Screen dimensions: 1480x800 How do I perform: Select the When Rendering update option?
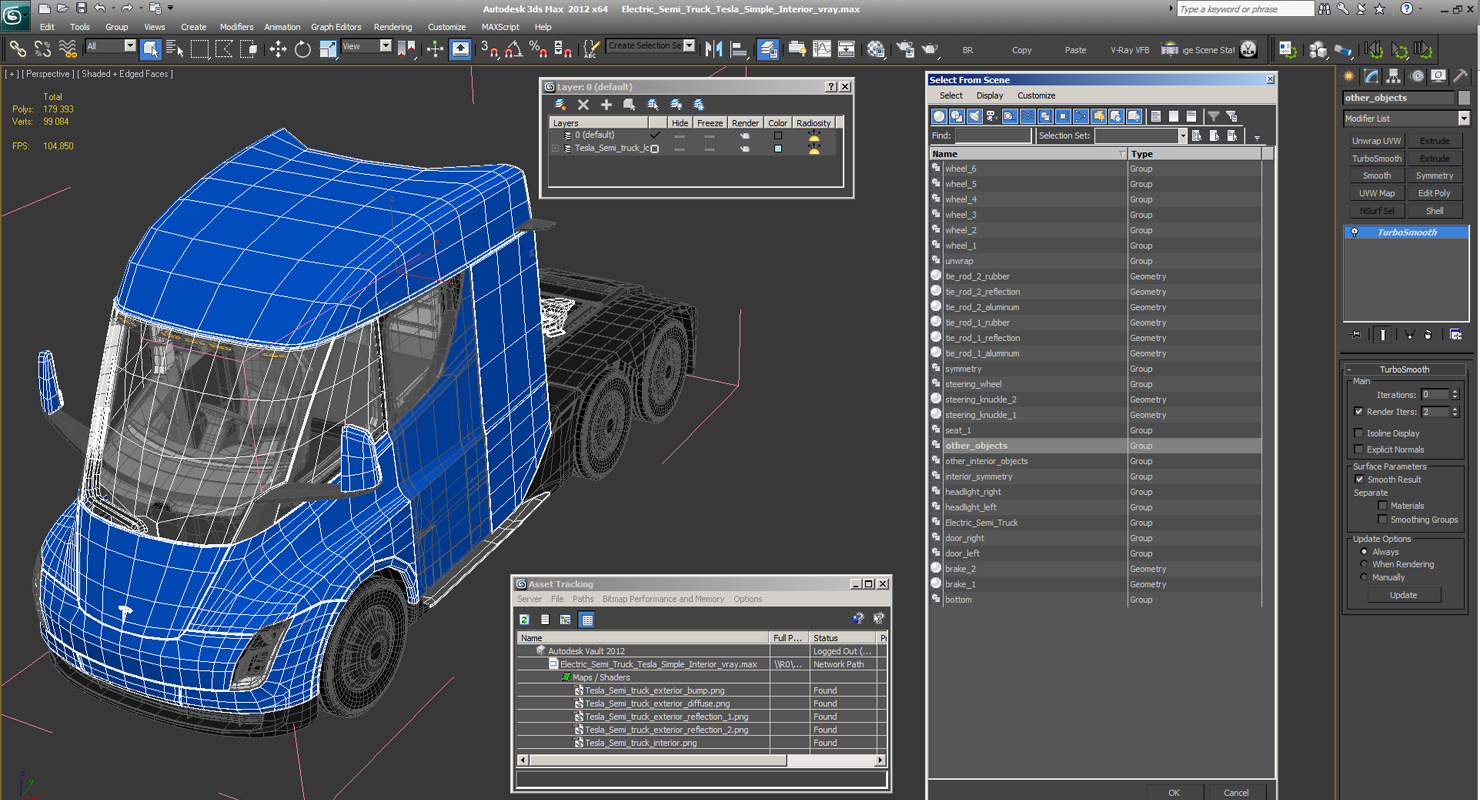pos(1364,564)
